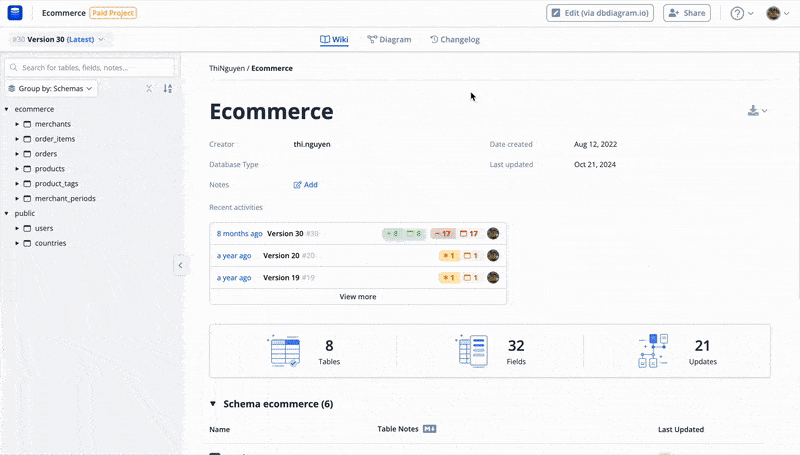Open the 8 months ago Version 30 link
This screenshot has height=455, width=800.
pyautogui.click(x=239, y=234)
